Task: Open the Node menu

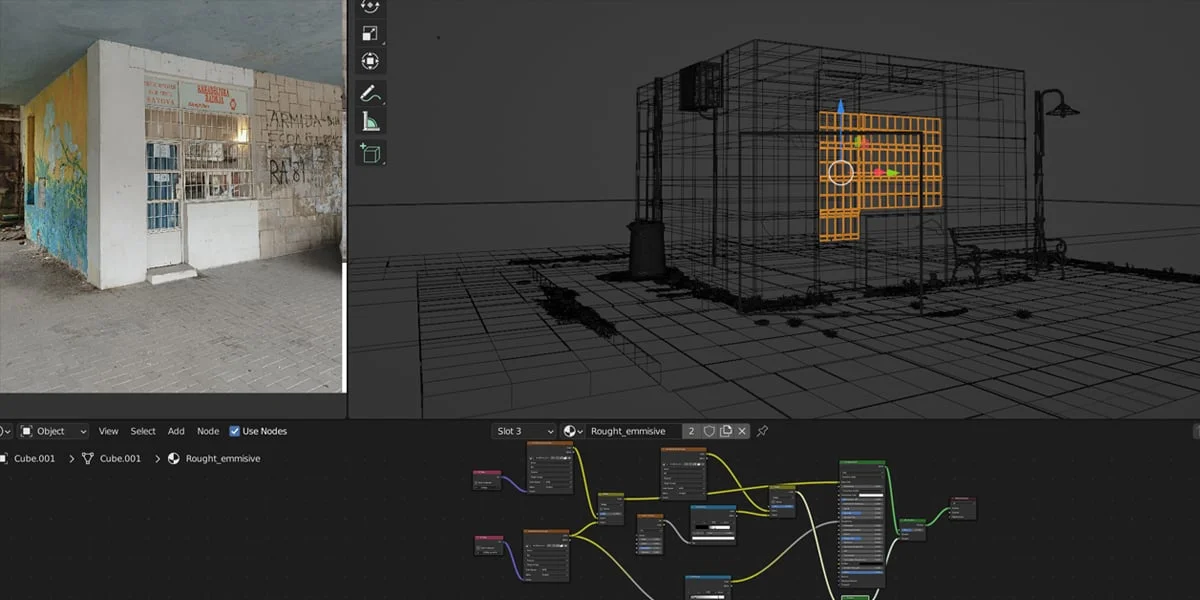Action: click(x=207, y=431)
